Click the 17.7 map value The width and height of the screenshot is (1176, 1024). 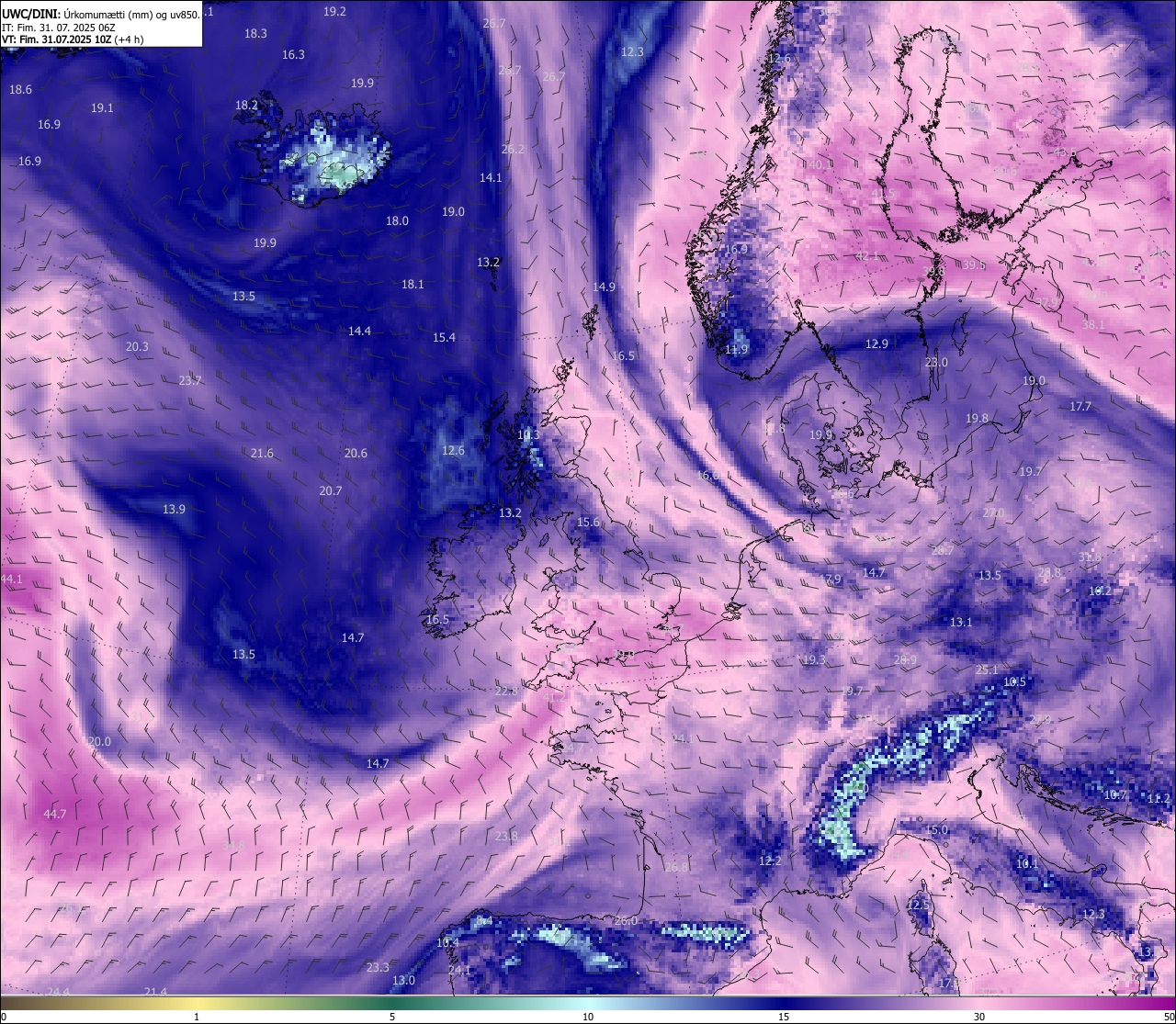click(x=1080, y=406)
